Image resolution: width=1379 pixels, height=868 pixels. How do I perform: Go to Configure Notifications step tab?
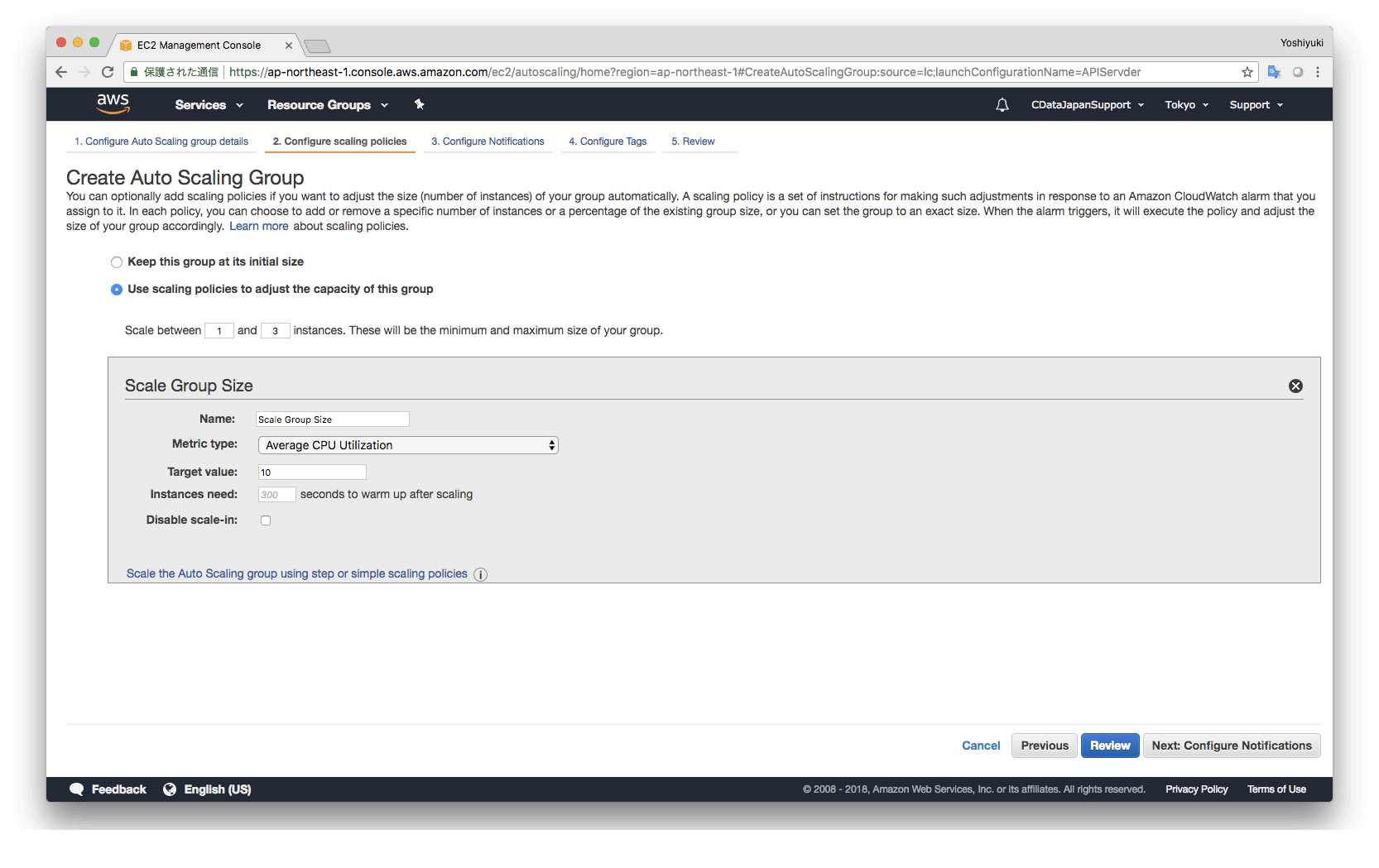(488, 141)
